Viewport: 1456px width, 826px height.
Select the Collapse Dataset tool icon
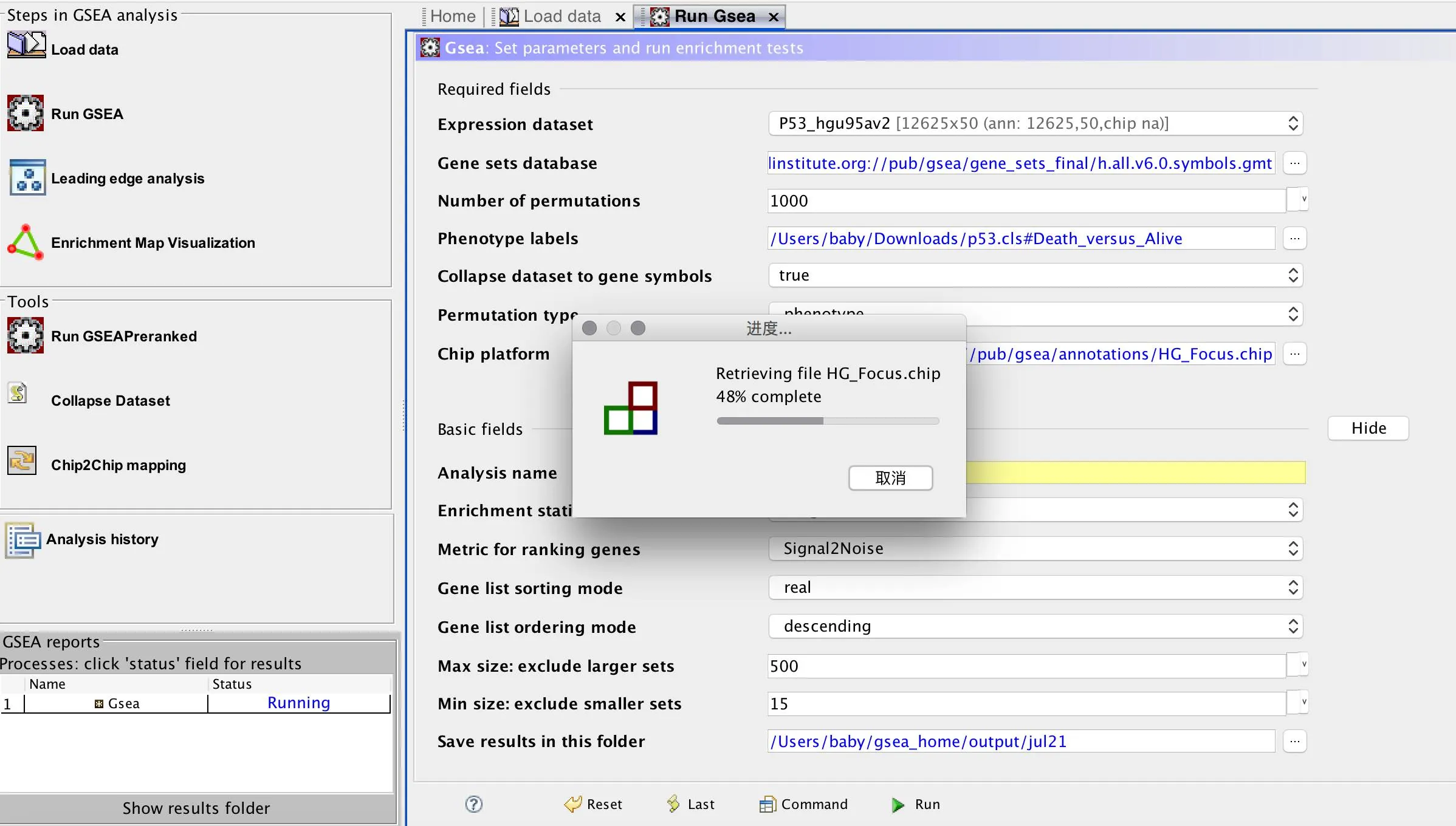[18, 393]
